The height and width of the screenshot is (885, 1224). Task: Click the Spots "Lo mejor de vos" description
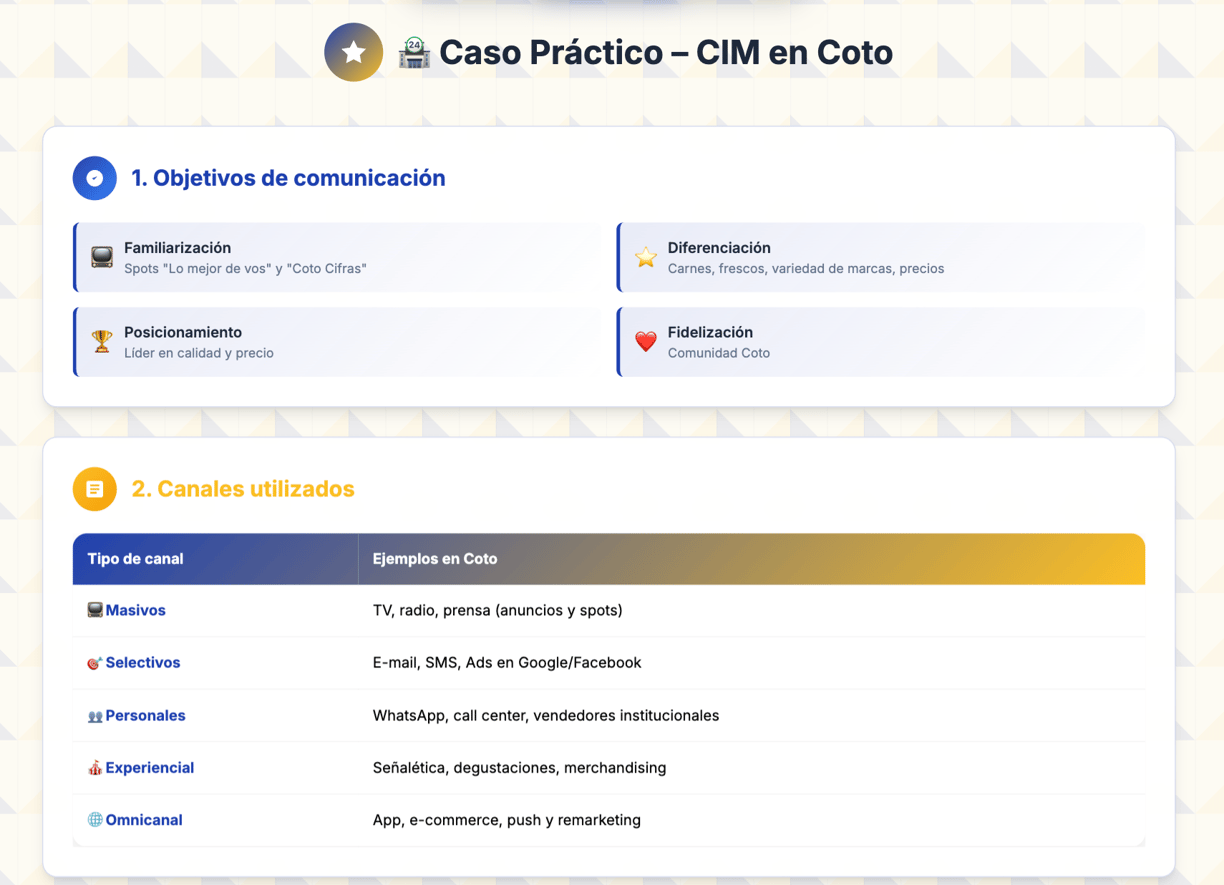(x=245, y=269)
